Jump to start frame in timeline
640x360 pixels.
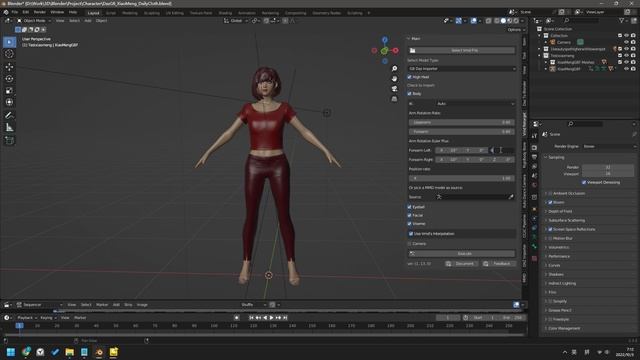point(251,318)
